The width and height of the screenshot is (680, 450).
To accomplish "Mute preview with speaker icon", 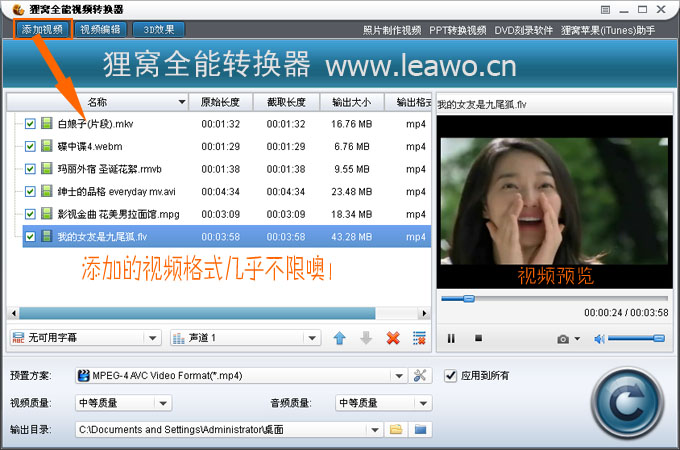I will pos(599,339).
